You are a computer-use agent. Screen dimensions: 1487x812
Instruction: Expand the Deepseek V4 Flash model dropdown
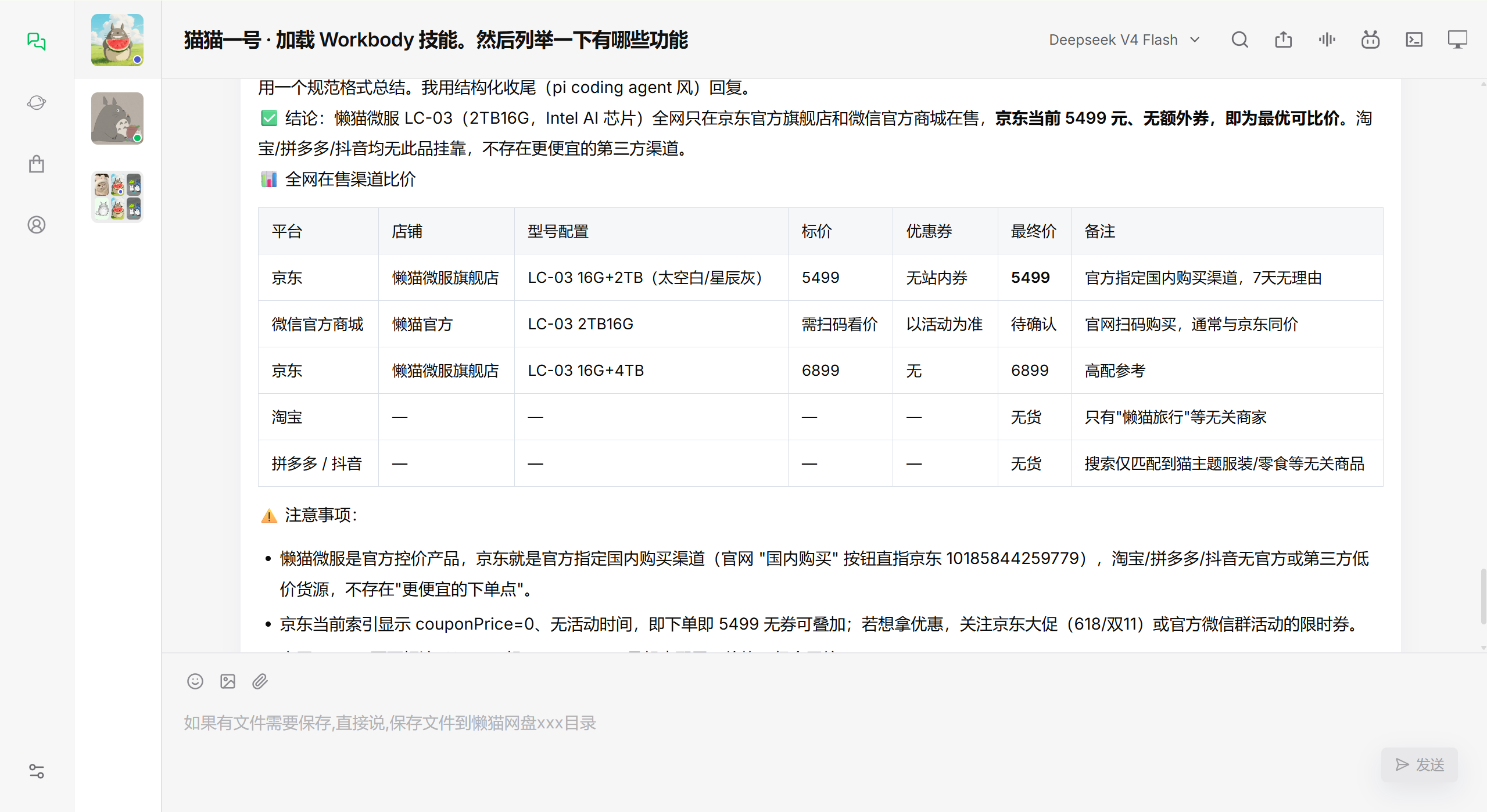(1124, 39)
